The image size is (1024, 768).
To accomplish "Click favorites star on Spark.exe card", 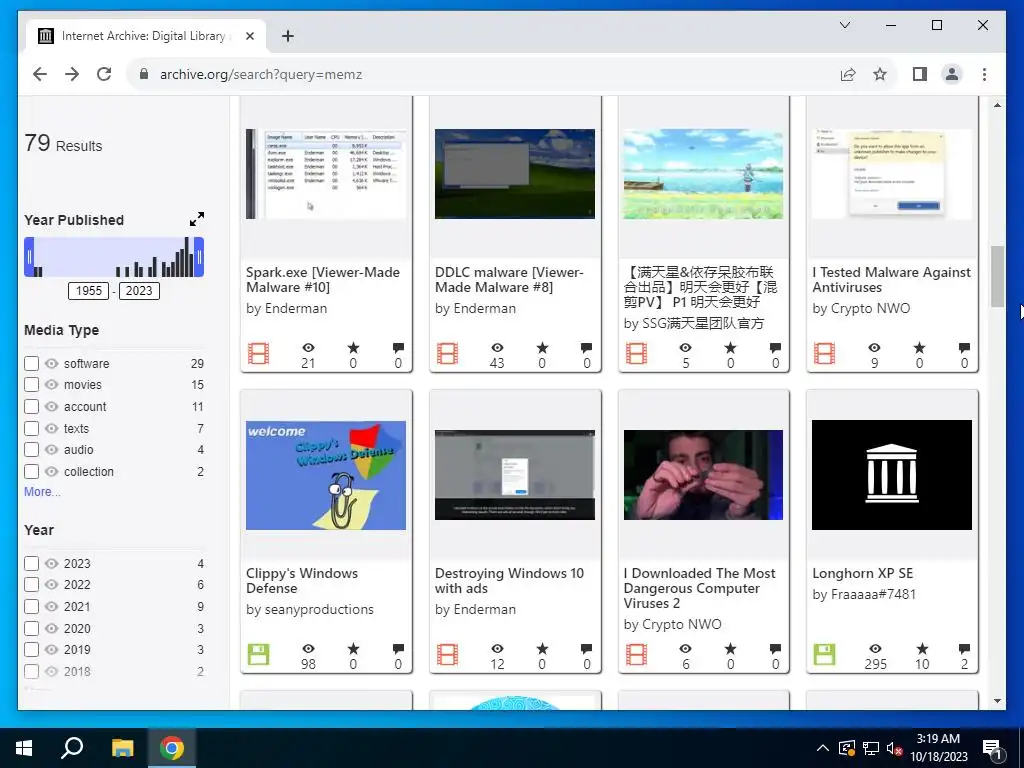I will coord(353,348).
